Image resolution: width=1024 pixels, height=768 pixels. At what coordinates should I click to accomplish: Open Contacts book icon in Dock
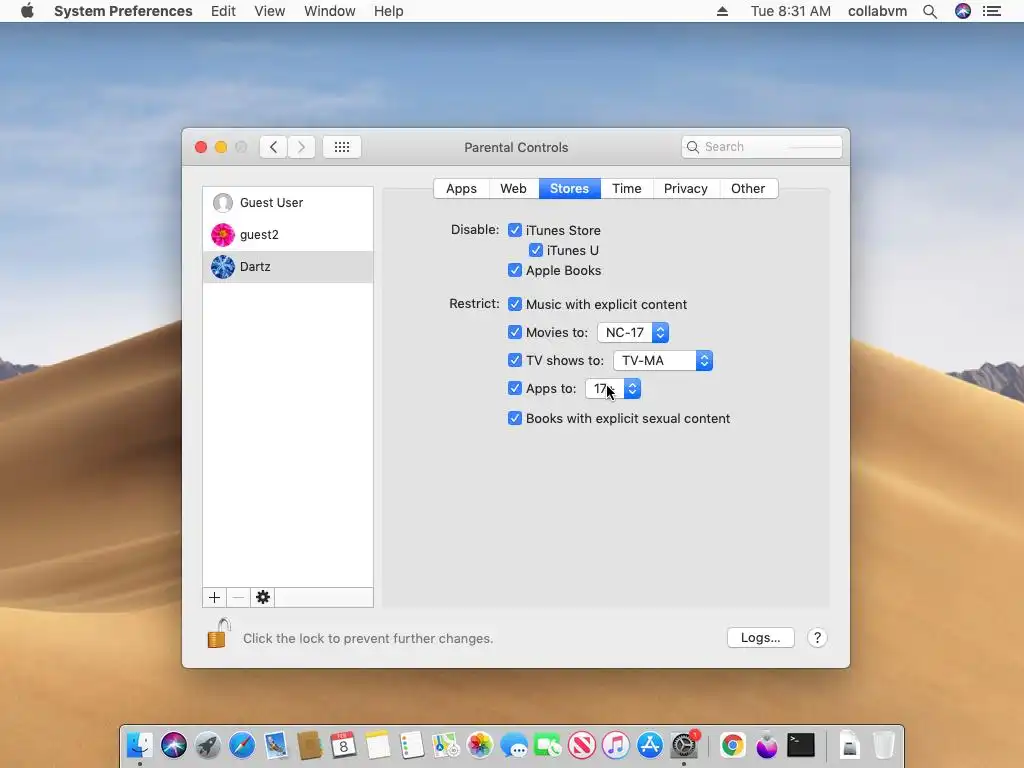click(x=310, y=745)
